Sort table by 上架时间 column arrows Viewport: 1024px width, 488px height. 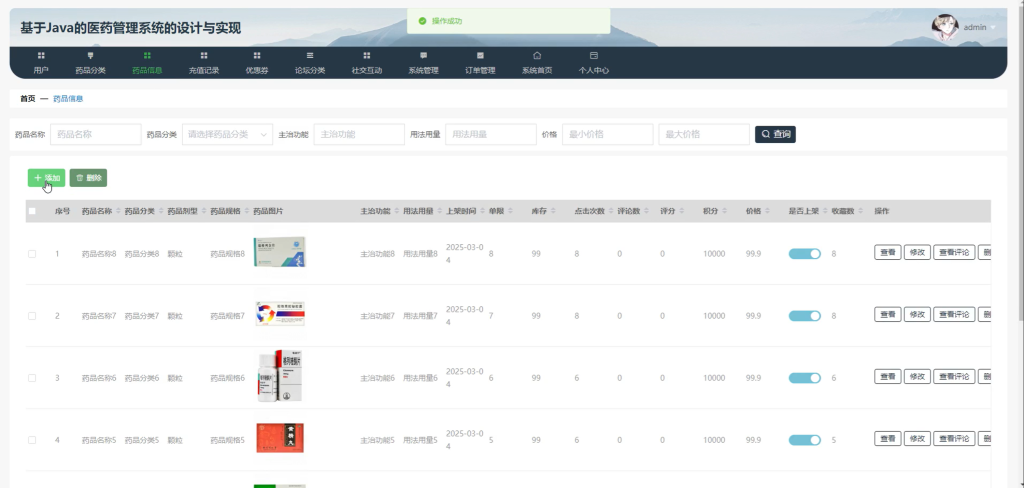482,211
